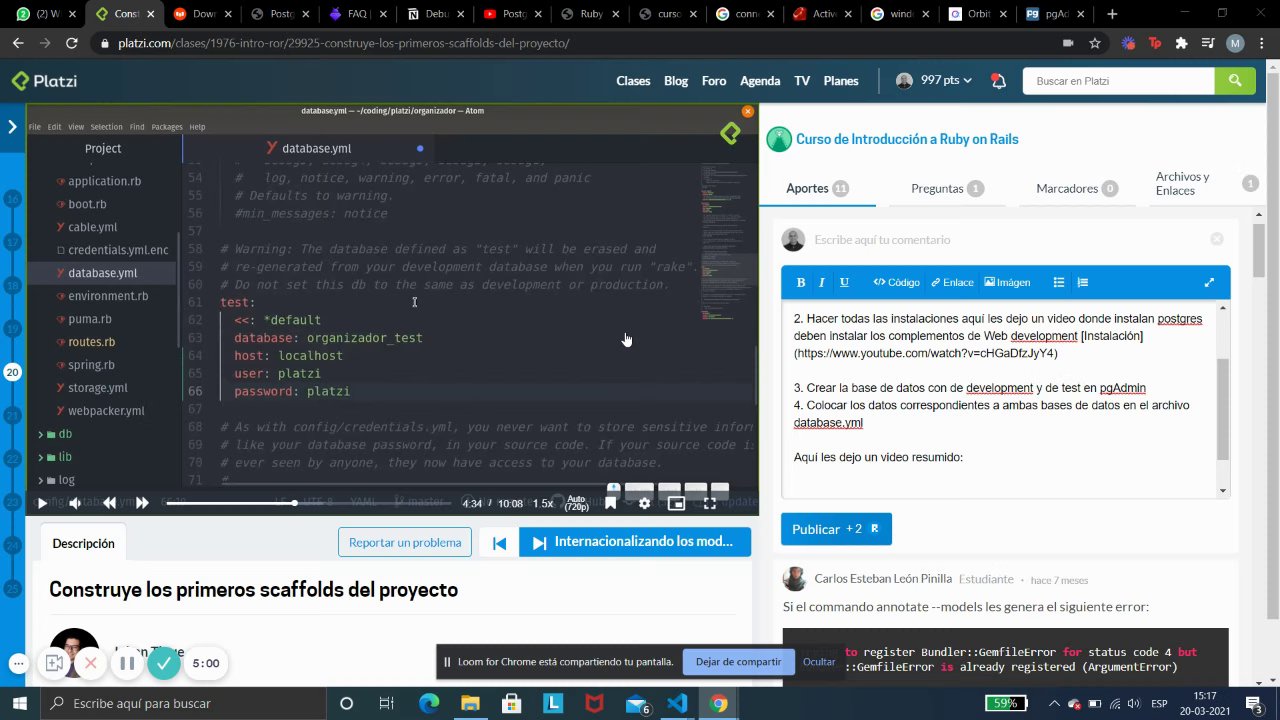
Task: Open the Windows Start menu
Action: point(22,703)
